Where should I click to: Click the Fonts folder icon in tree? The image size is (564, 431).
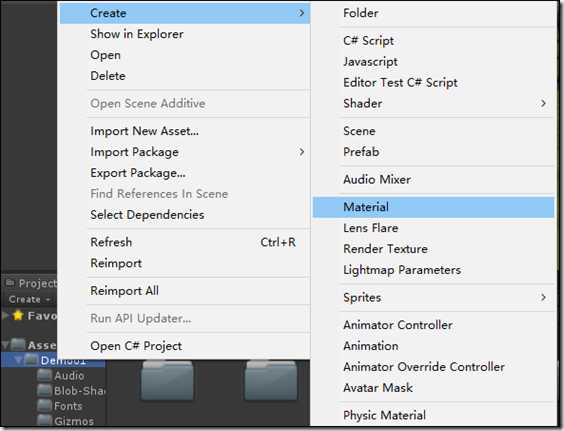coord(45,405)
